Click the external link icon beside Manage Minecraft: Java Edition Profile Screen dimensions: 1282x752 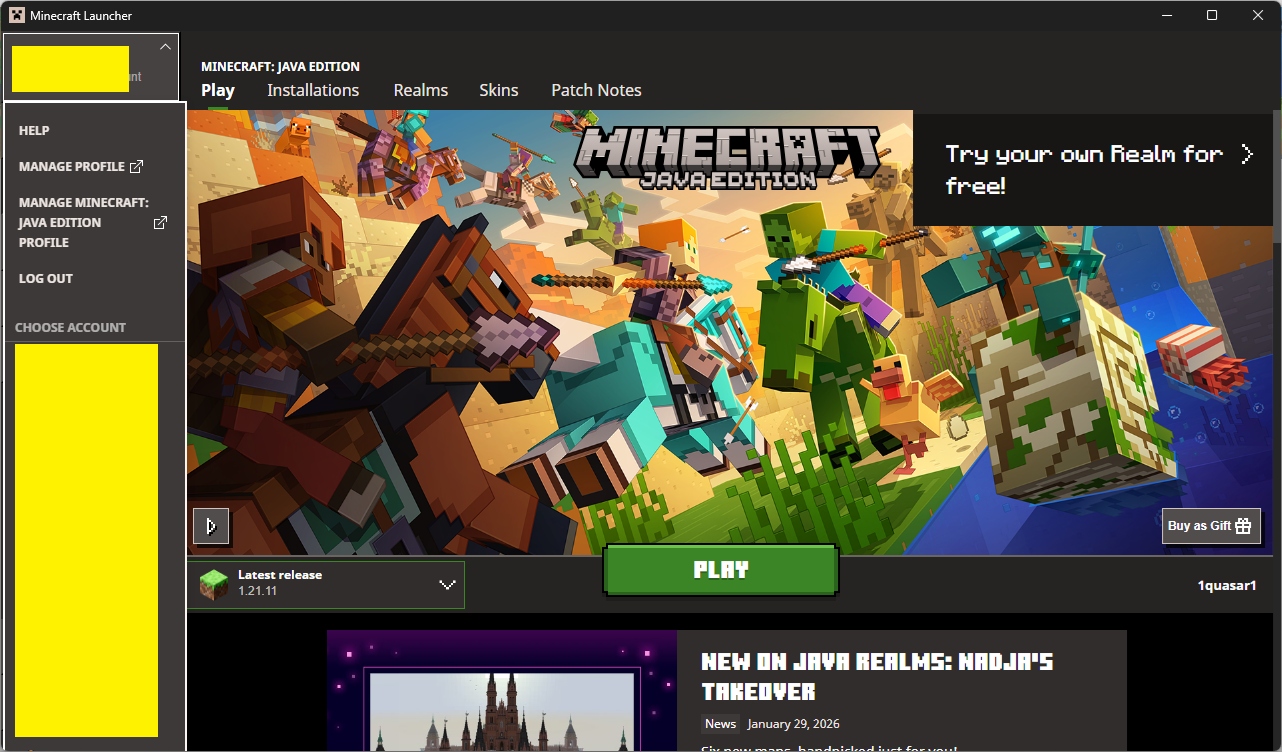(160, 223)
